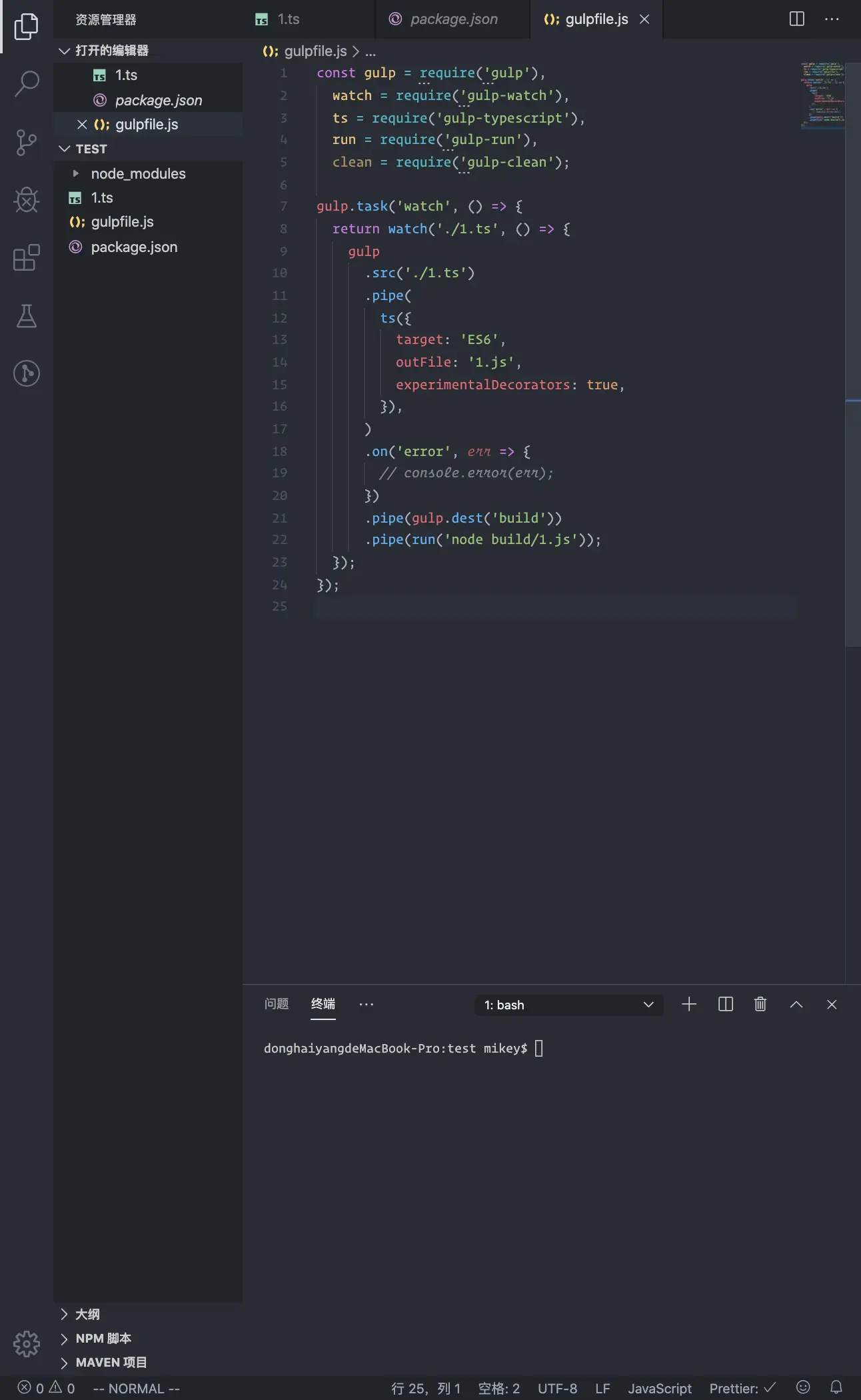
Task: Expand the node_modules folder
Action: coord(148,173)
